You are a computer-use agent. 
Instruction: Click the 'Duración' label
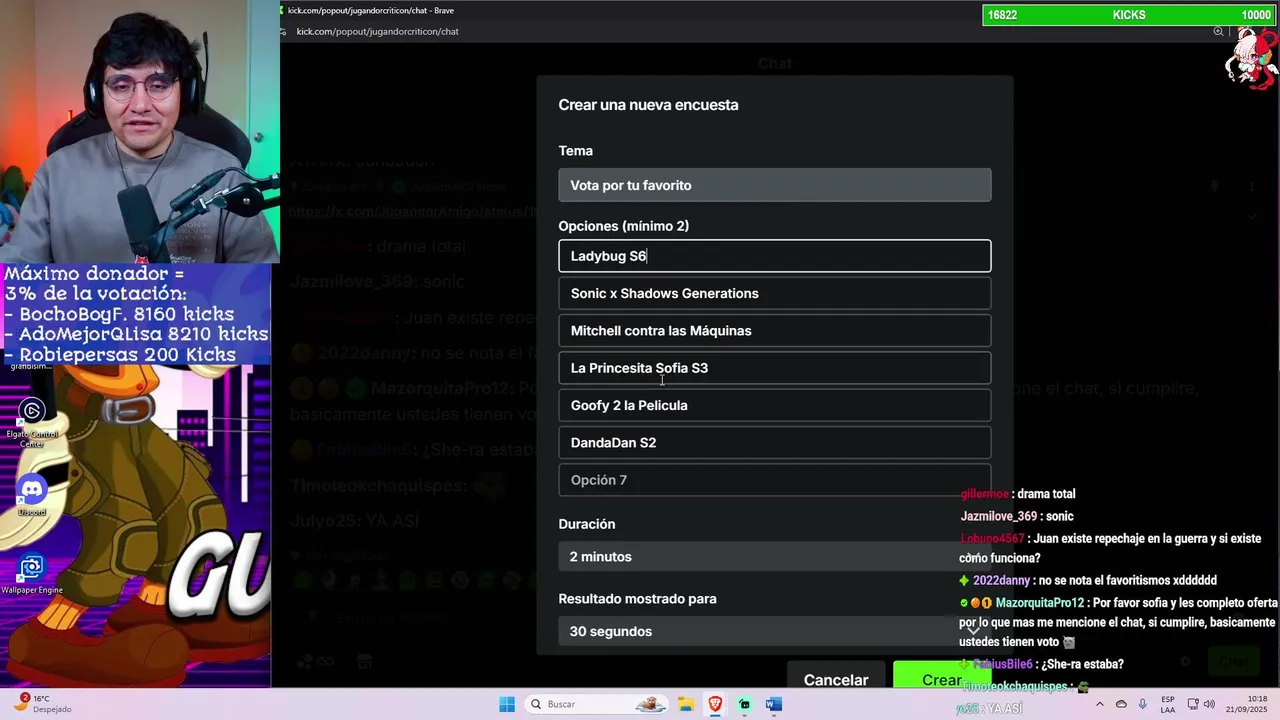point(587,524)
